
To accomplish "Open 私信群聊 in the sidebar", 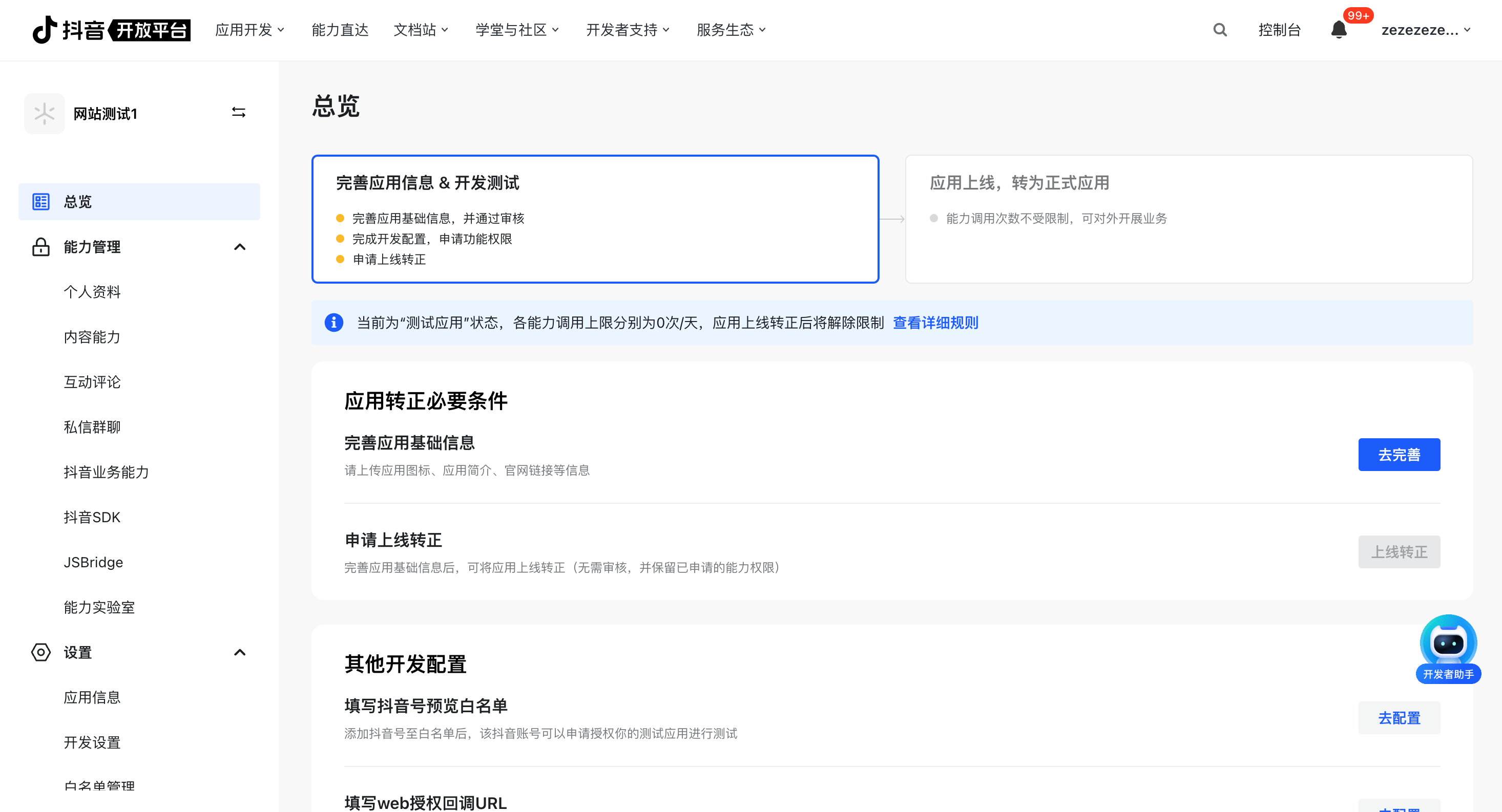I will [92, 426].
